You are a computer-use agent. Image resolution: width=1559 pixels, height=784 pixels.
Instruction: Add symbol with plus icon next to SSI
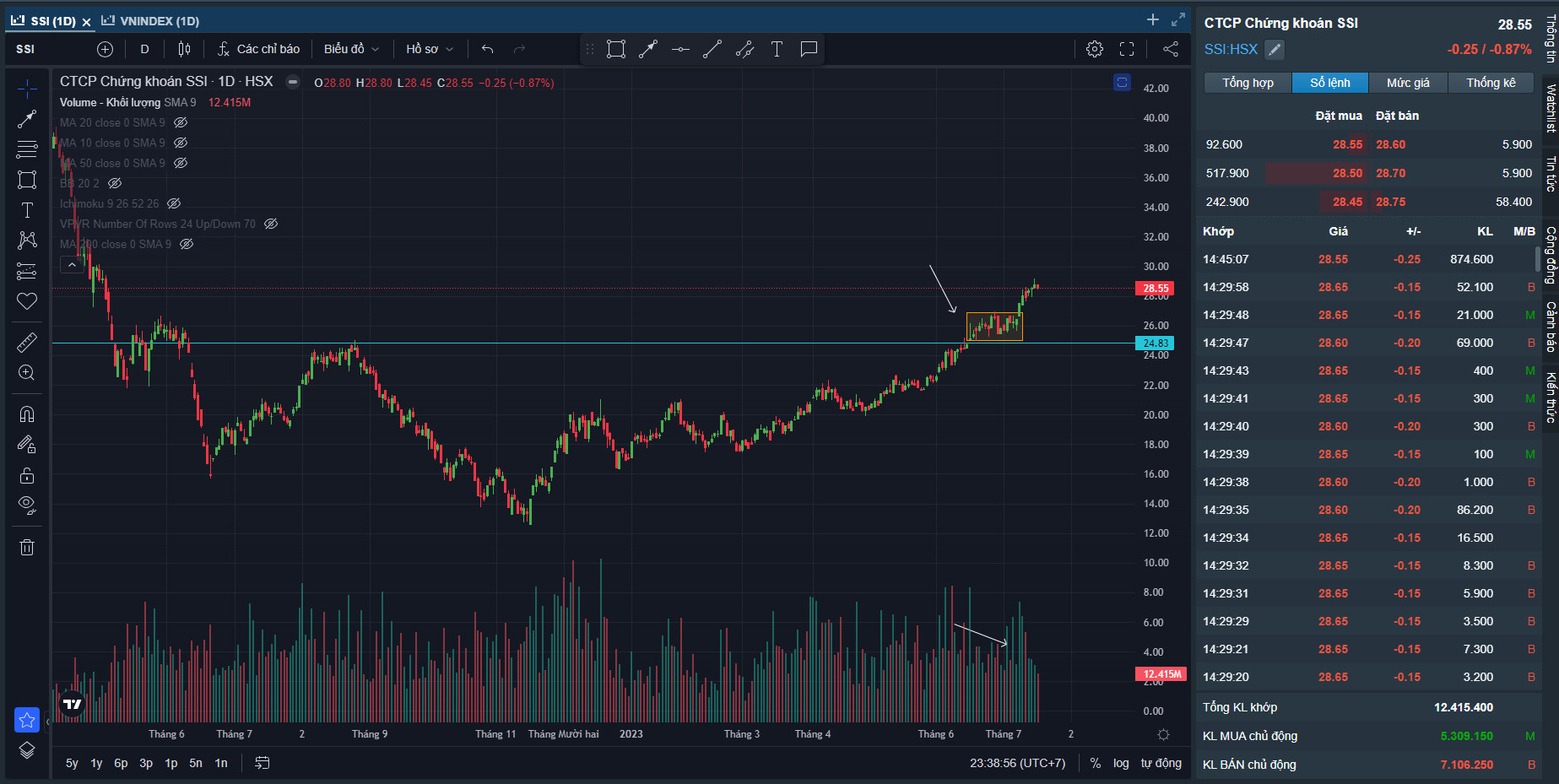tap(105, 49)
